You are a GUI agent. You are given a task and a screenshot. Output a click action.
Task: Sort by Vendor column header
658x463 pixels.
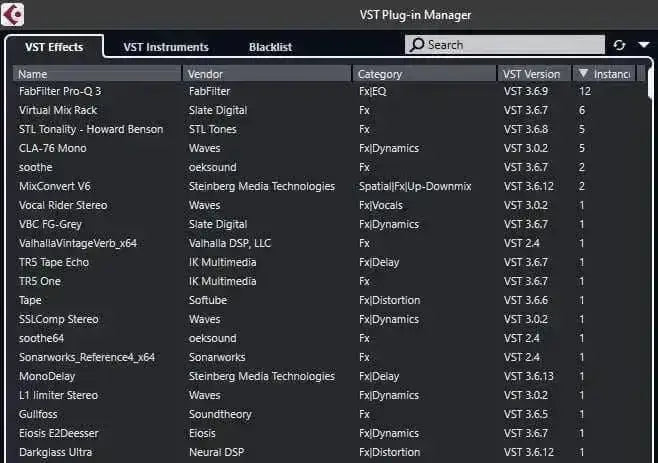pyautogui.click(x=267, y=74)
